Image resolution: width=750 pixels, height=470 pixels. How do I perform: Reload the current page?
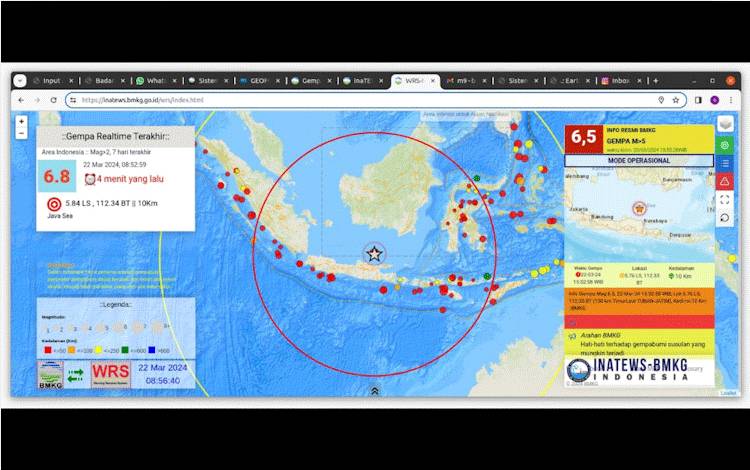click(54, 100)
